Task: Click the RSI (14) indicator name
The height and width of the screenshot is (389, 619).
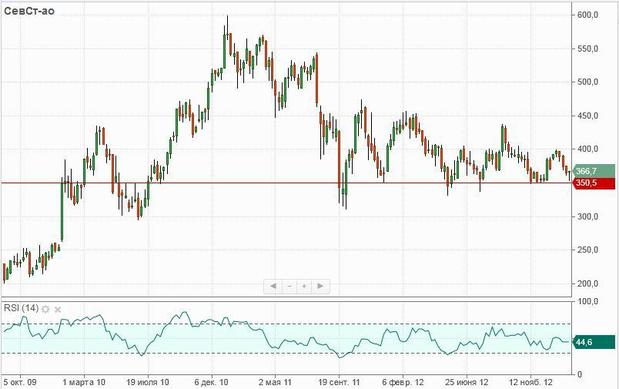Action: coord(21,308)
